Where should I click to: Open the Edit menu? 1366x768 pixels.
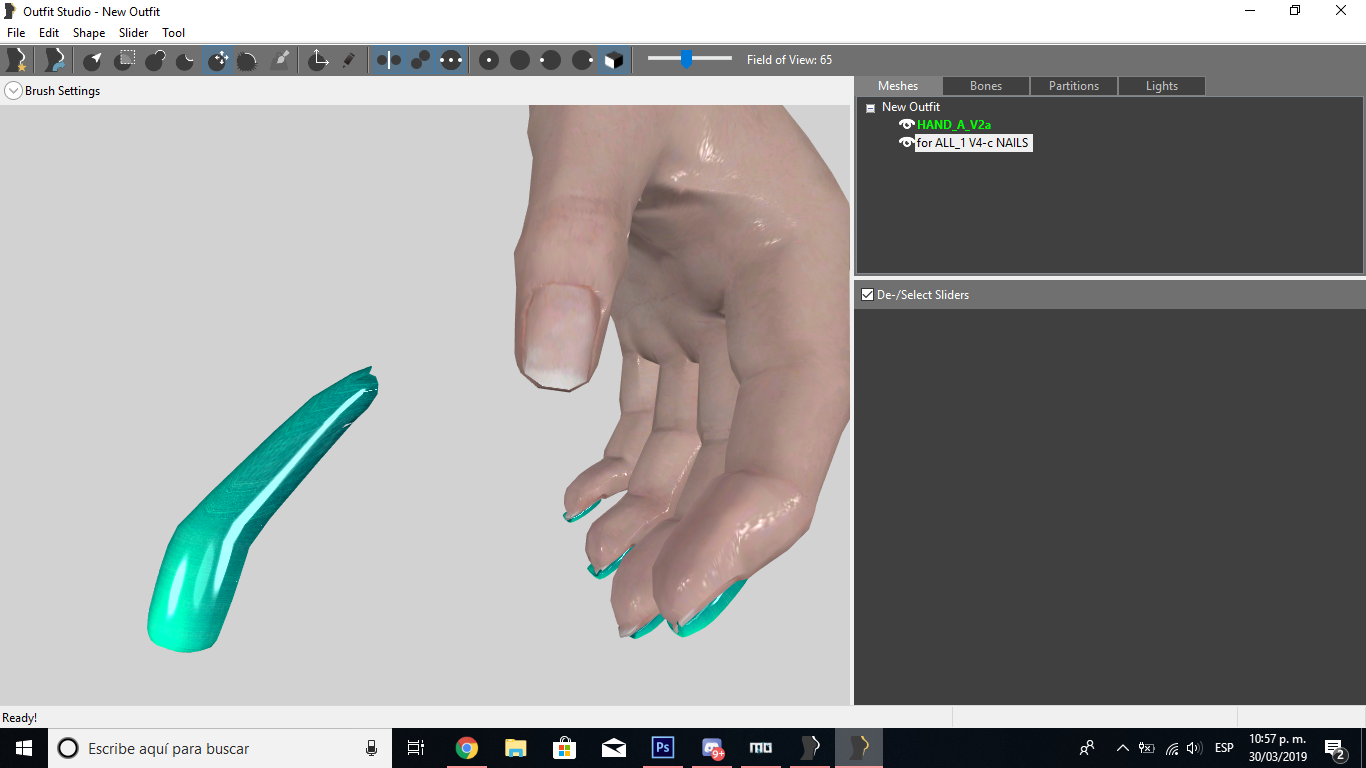click(49, 33)
